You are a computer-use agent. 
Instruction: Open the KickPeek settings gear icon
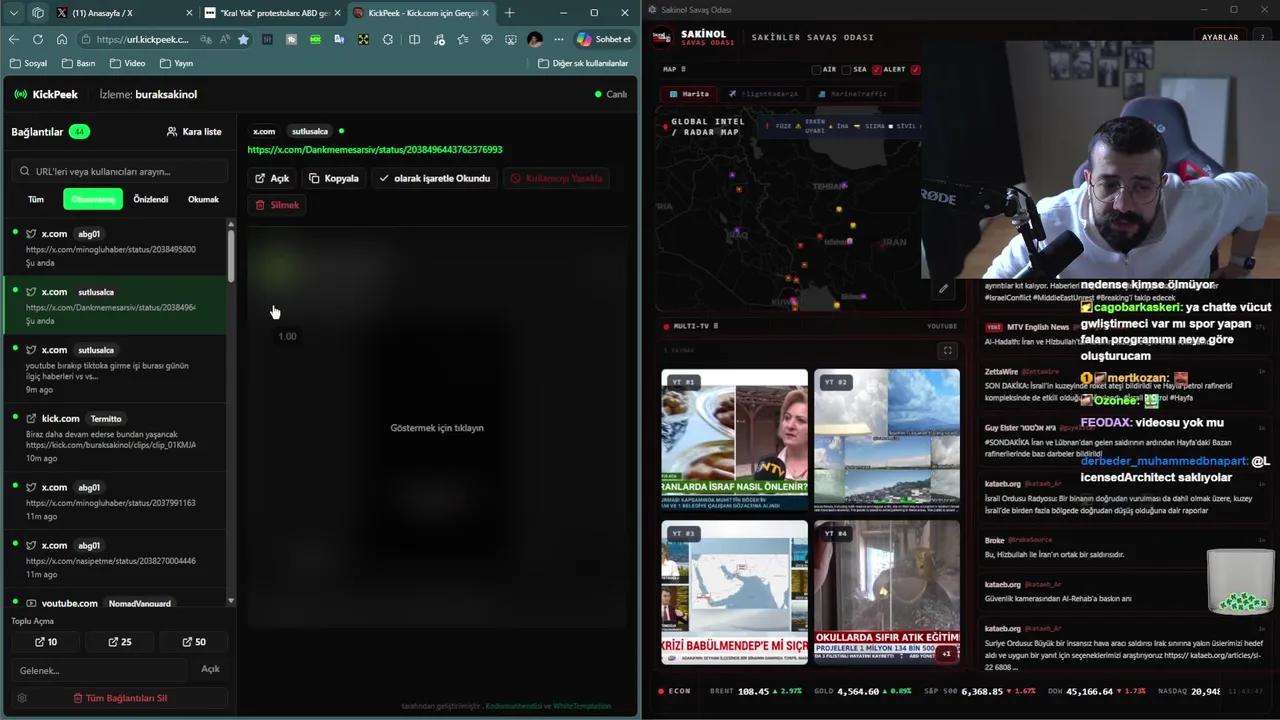click(x=22, y=698)
